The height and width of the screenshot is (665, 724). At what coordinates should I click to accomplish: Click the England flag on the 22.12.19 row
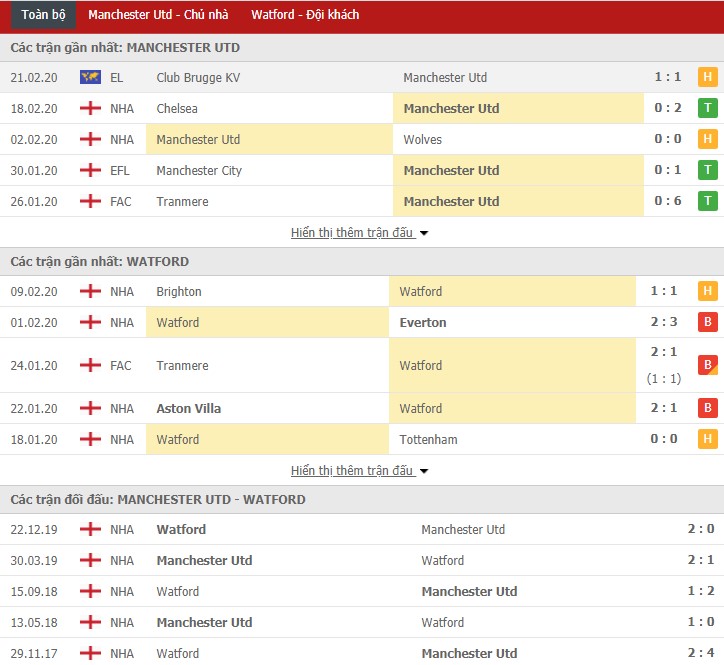point(90,529)
